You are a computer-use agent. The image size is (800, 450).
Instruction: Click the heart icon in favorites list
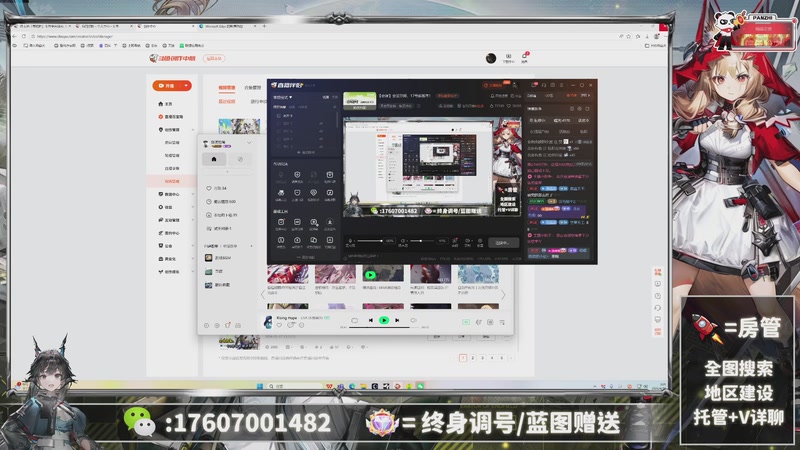(208, 188)
